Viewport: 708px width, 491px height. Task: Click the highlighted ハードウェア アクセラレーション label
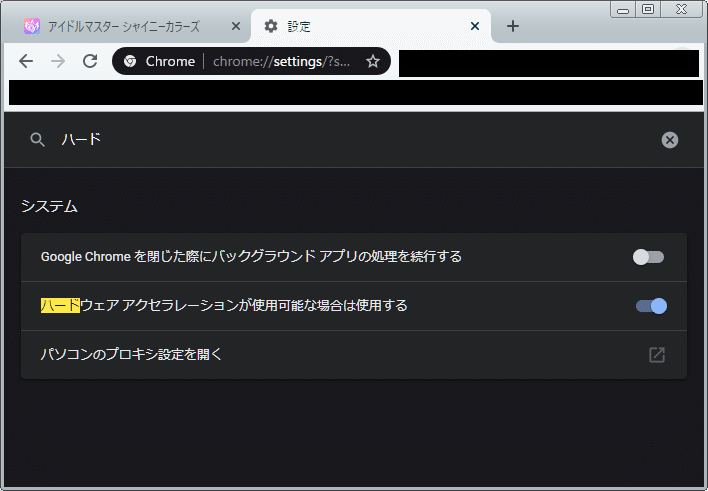[224, 305]
